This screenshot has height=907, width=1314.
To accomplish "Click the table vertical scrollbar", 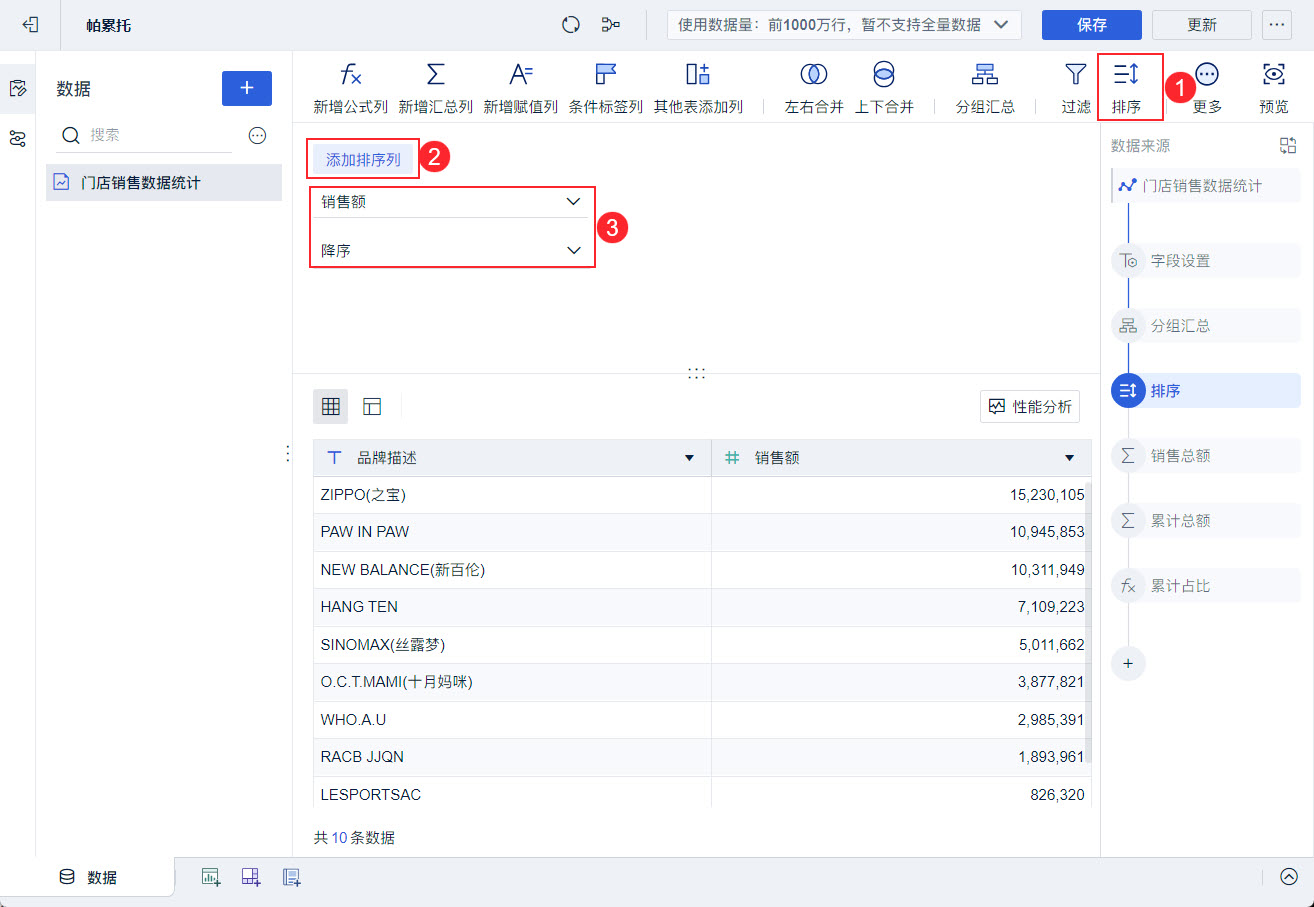I will click(x=1089, y=620).
